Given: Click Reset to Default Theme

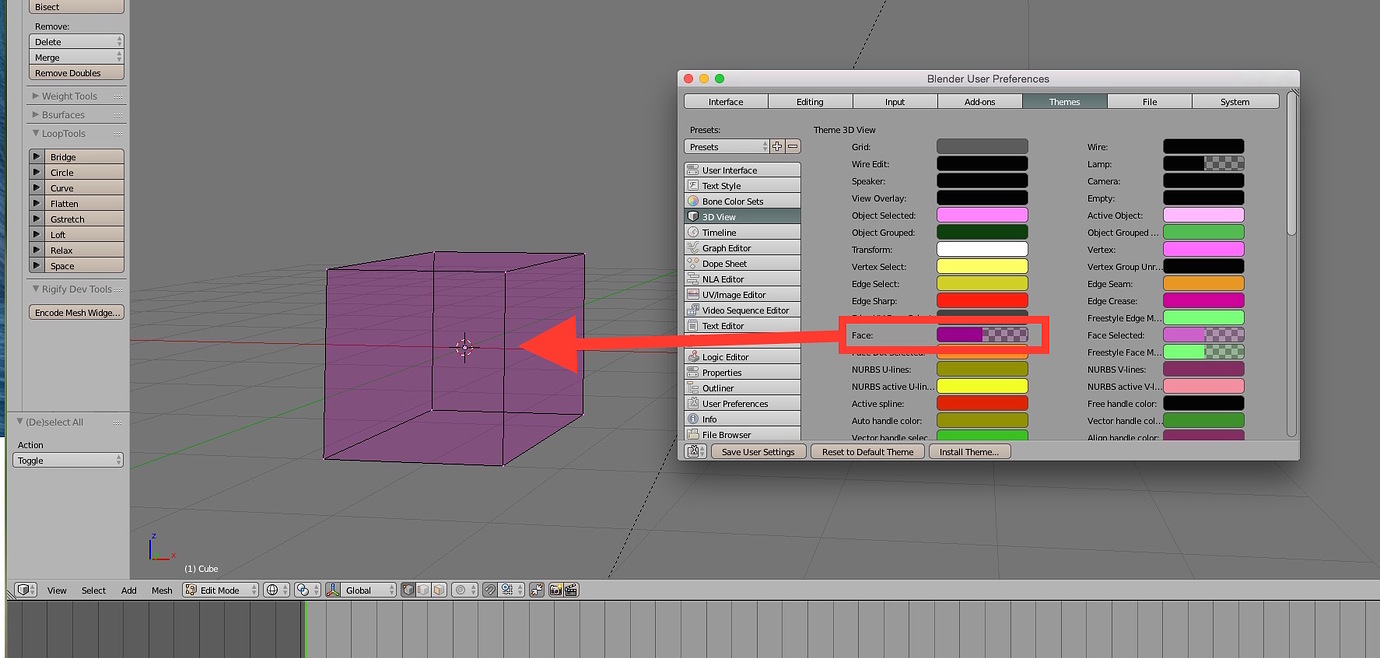Looking at the screenshot, I should click(868, 452).
